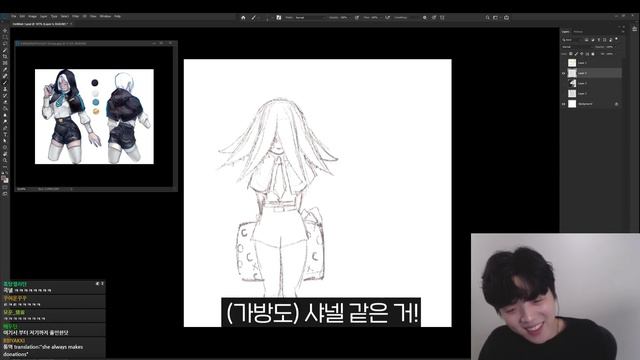Click dark navy palette circle in reference image

95,83
